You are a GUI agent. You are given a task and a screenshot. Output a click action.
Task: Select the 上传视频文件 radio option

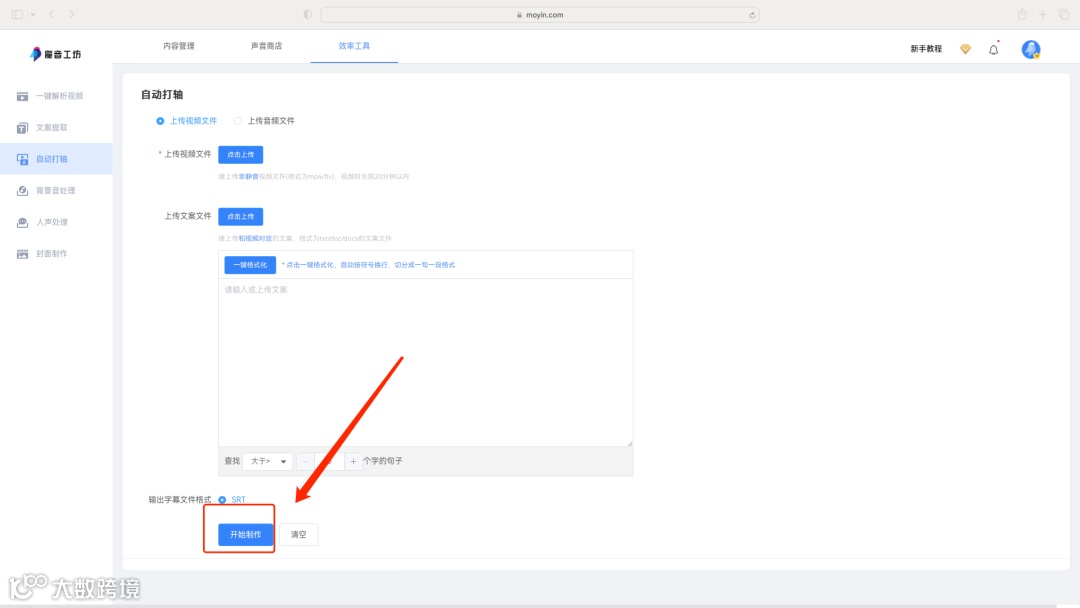[160, 121]
